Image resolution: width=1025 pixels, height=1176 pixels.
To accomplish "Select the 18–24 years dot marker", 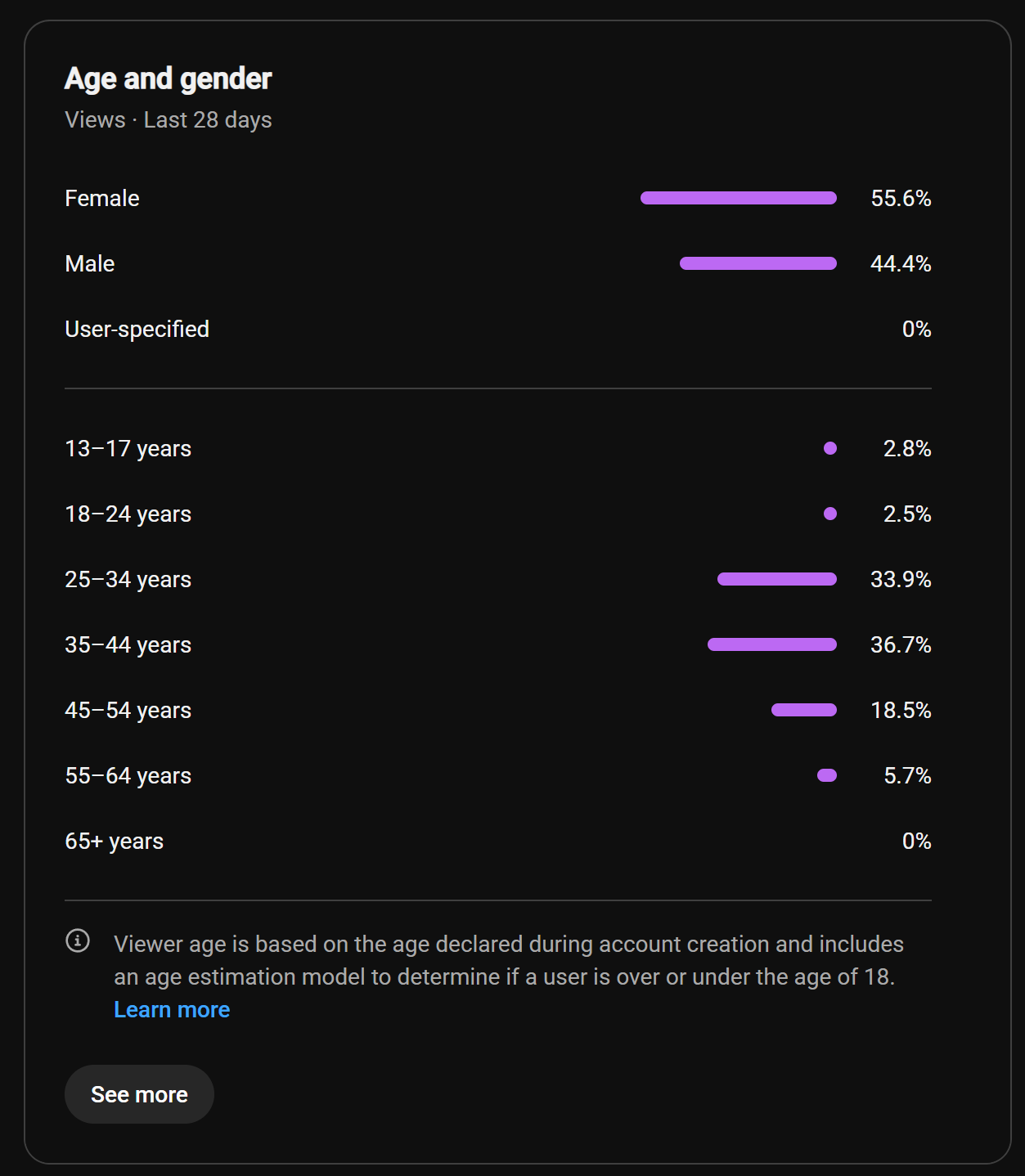I will (830, 514).
